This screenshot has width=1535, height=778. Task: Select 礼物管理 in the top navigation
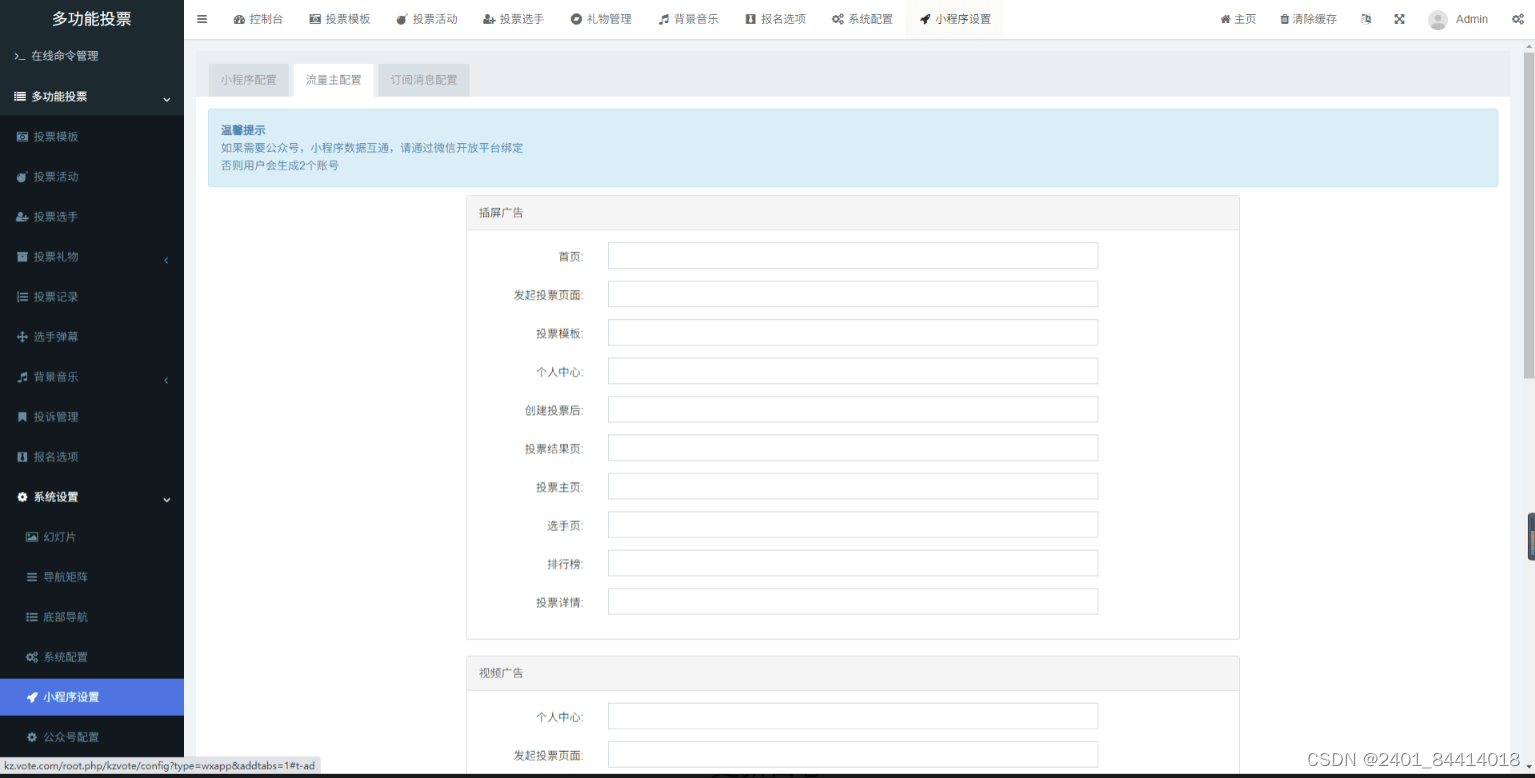pyautogui.click(x=601, y=18)
